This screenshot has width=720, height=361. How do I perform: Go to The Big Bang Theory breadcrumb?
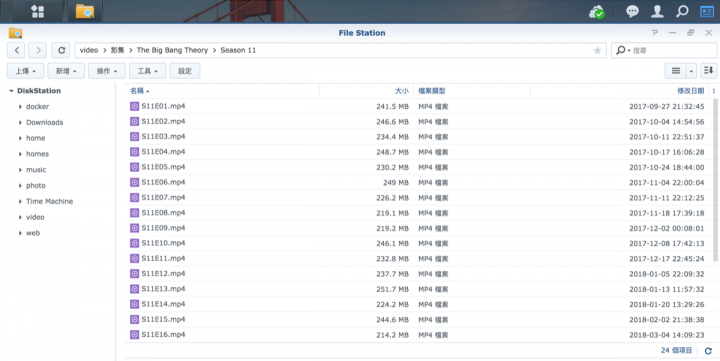172,50
